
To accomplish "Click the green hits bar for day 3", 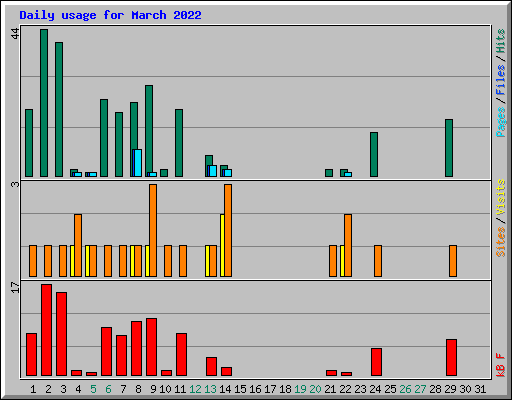I will [59, 109].
